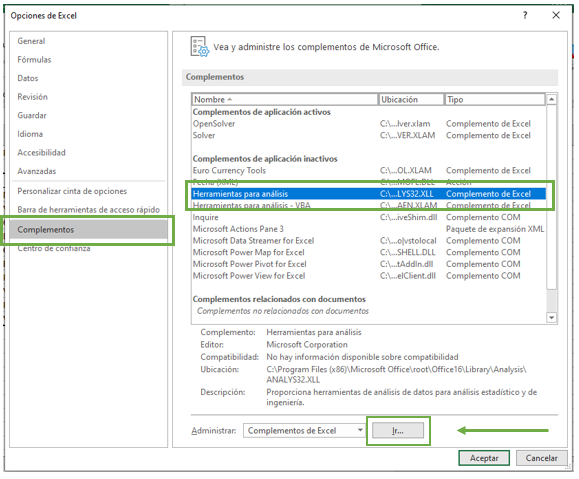Select Microsoft Data Streamer for Excel
579x479 pixels.
368,241
